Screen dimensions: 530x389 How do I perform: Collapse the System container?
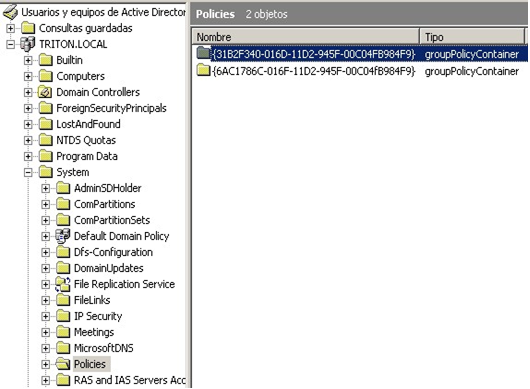click(x=28, y=172)
